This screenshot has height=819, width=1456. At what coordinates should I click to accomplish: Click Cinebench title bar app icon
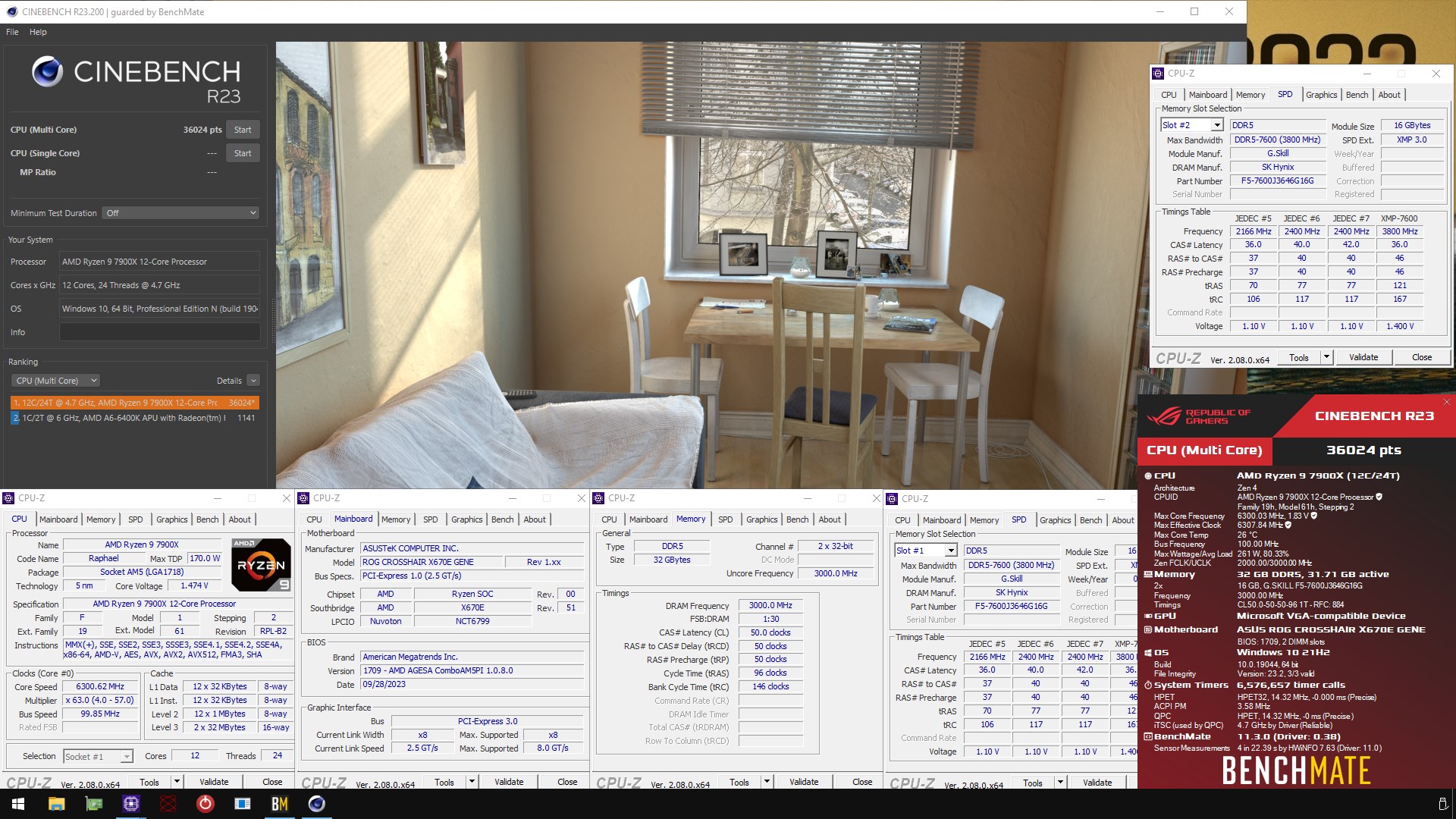[x=11, y=11]
